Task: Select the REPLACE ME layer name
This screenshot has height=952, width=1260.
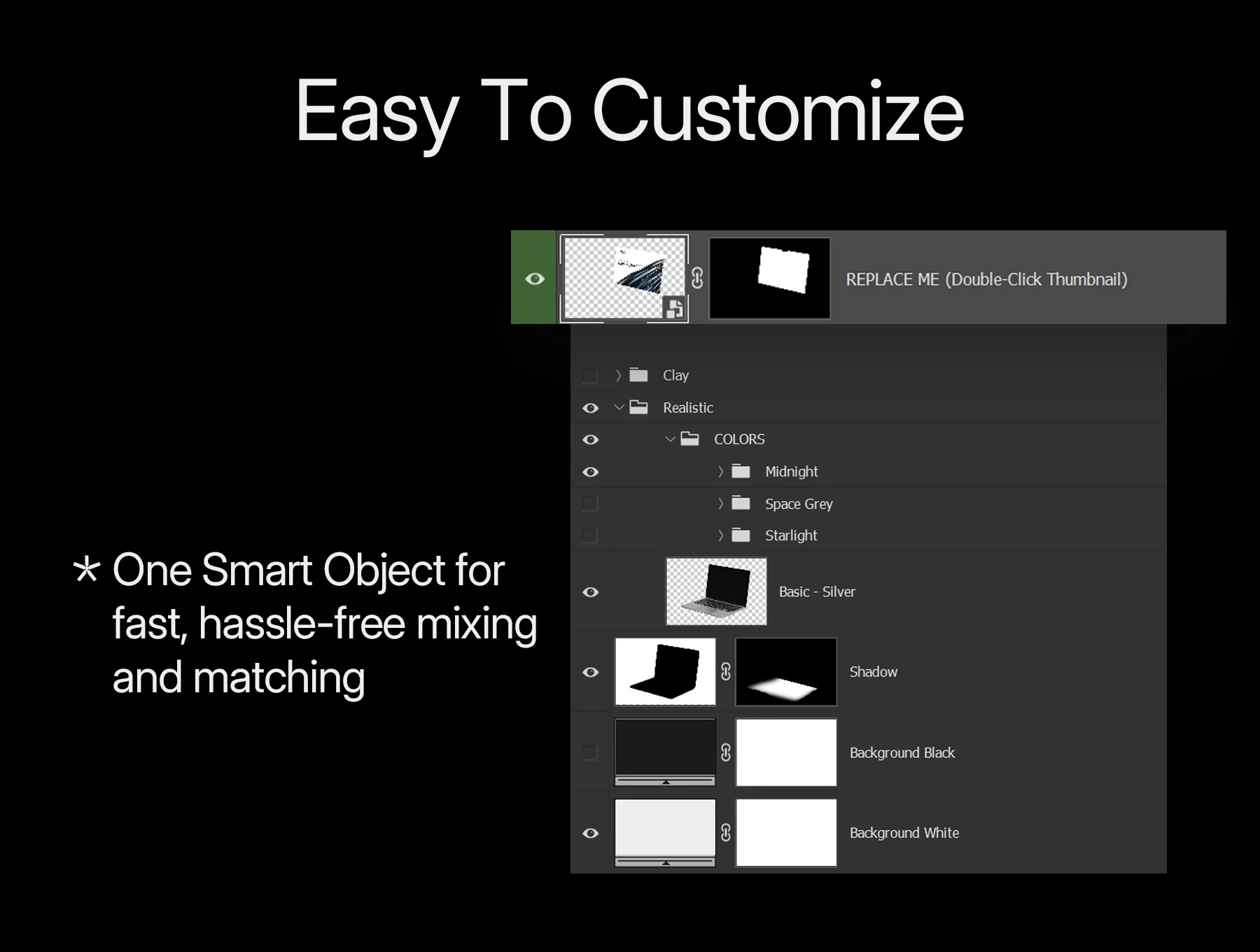Action: pyautogui.click(x=986, y=279)
